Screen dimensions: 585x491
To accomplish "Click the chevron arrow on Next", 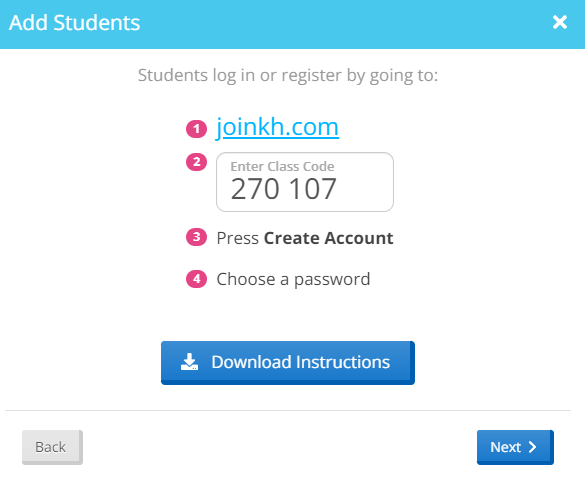I will (x=533, y=447).
